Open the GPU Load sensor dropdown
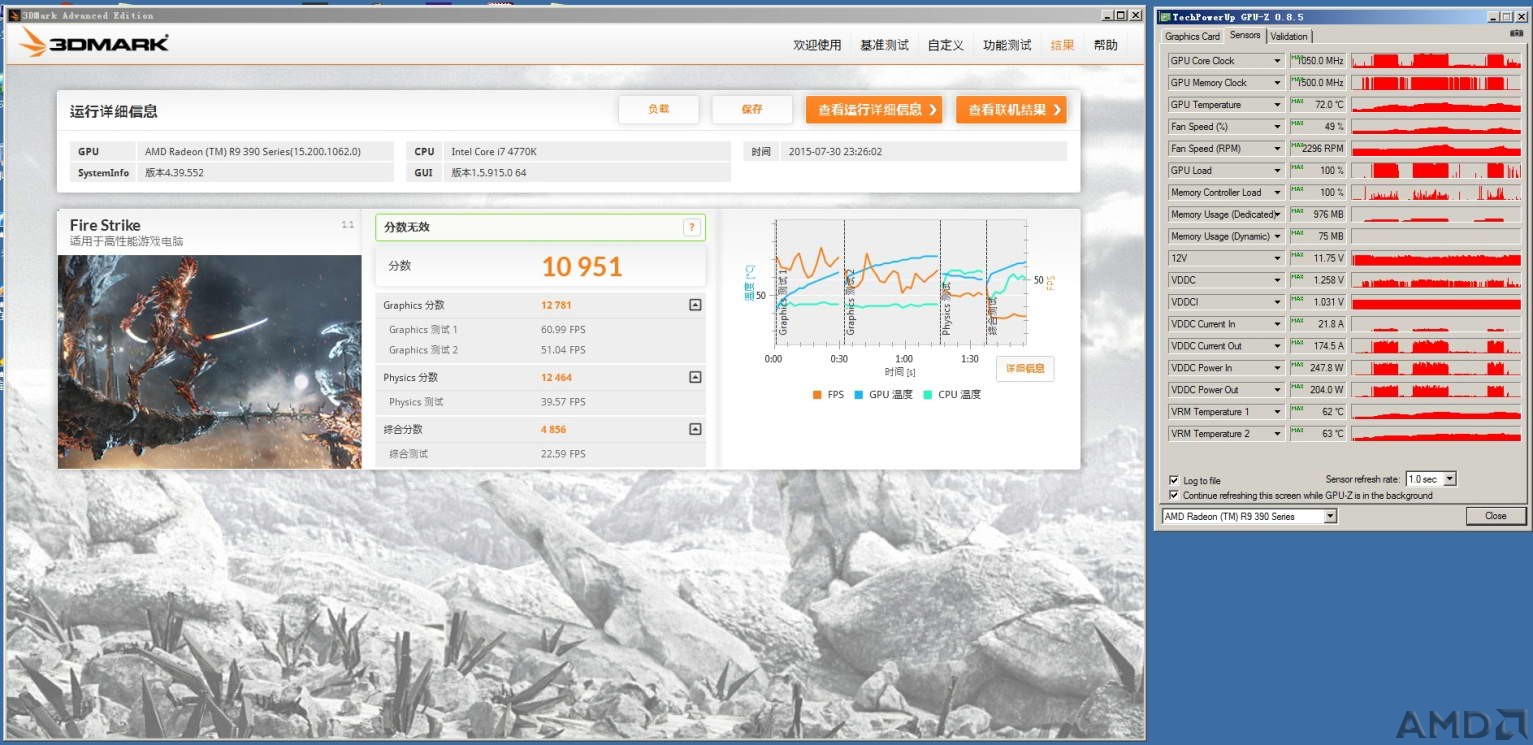 coord(1277,171)
